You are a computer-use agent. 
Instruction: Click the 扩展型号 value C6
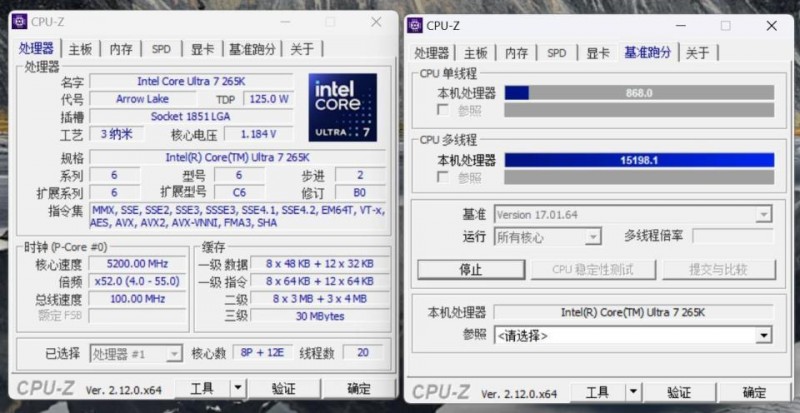point(239,192)
